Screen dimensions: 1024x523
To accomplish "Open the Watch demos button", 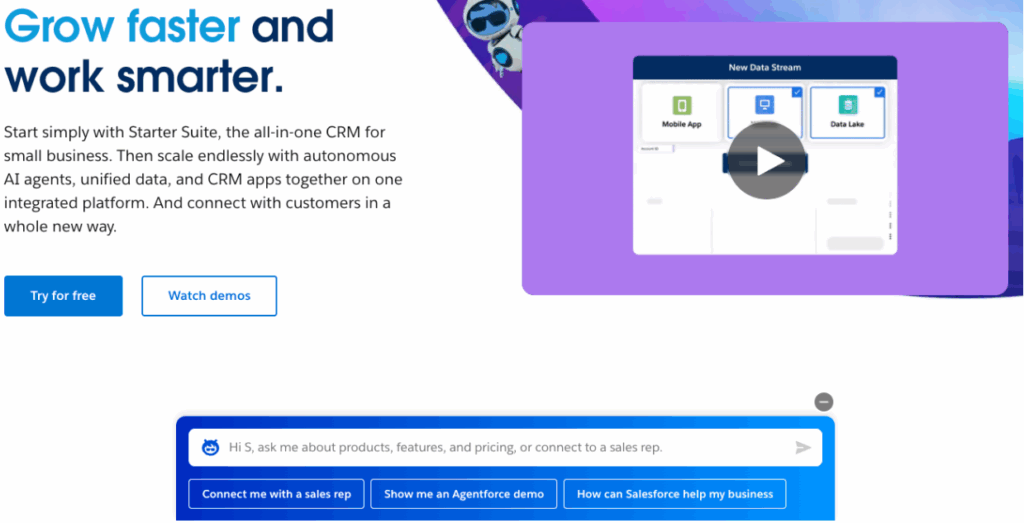I will click(209, 296).
